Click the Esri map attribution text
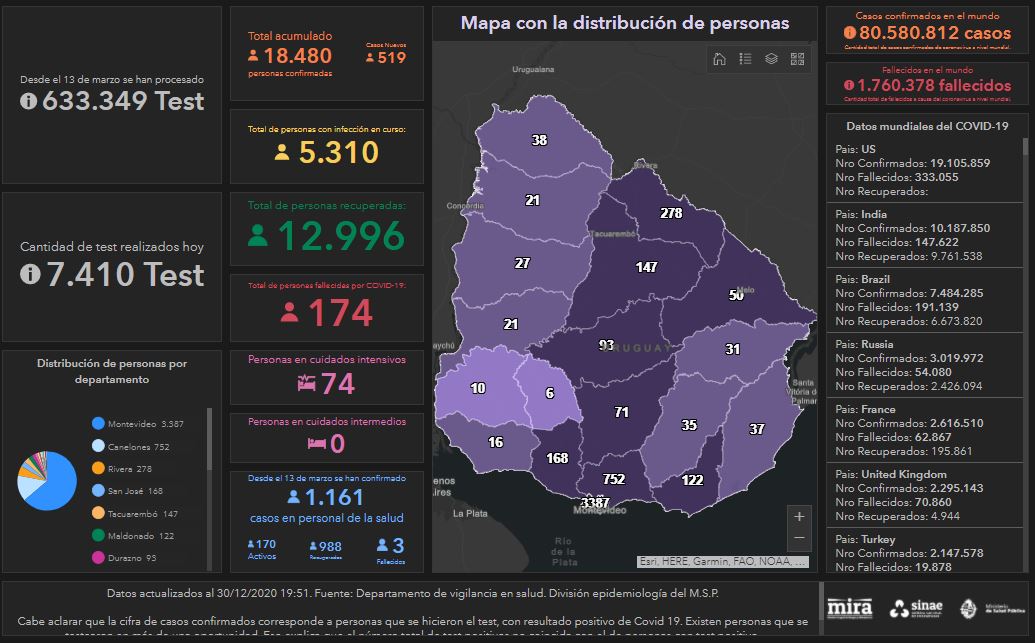 coord(722,562)
